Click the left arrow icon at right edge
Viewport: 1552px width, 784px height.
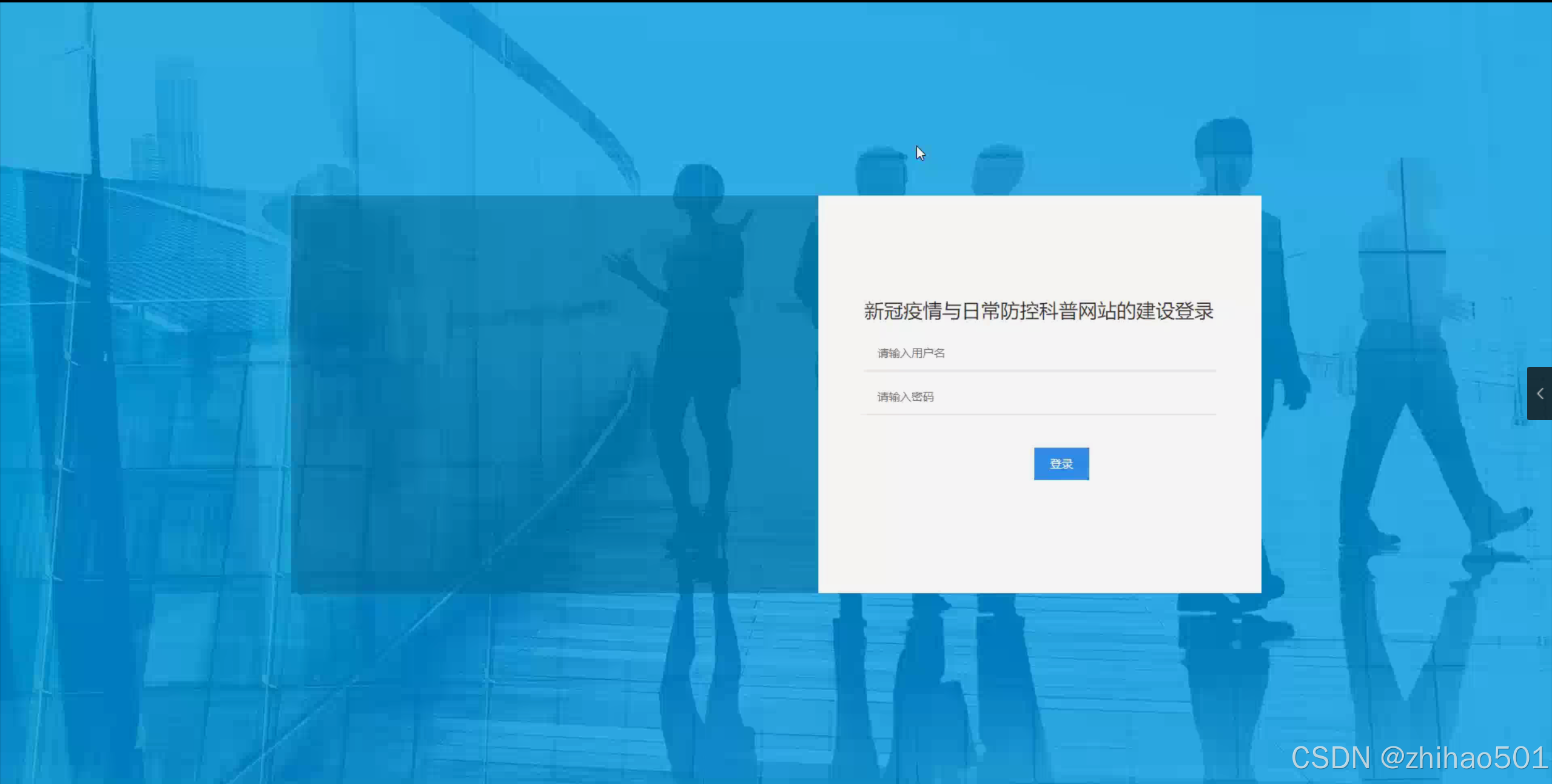point(1540,394)
